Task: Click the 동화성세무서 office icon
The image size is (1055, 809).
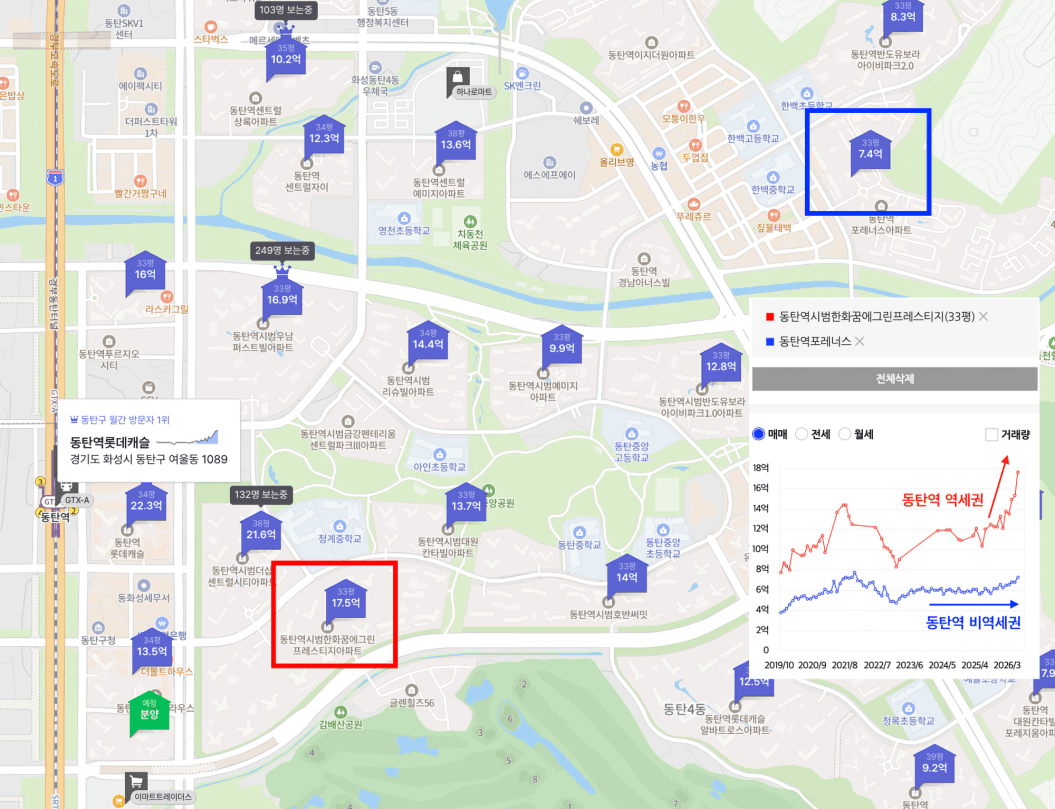Action: pos(143,585)
